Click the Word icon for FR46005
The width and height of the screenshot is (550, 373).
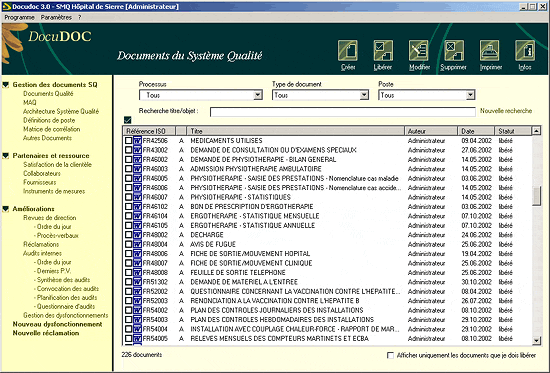[137, 178]
